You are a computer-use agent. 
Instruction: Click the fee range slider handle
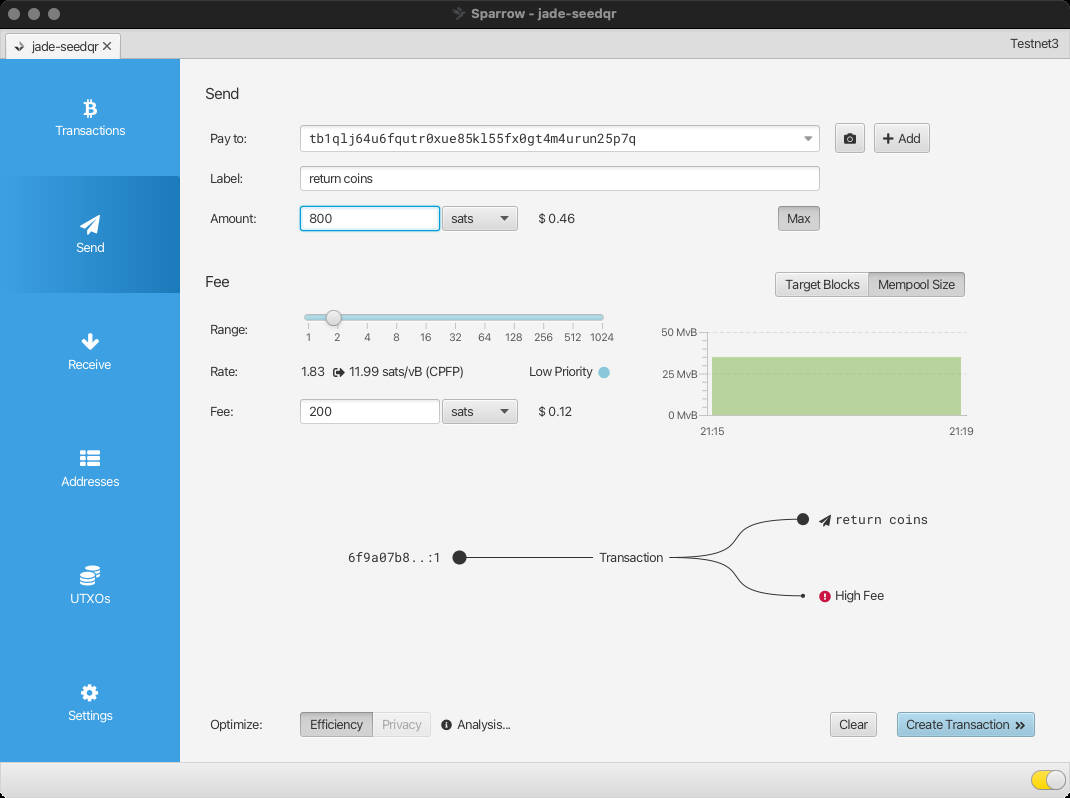pyautogui.click(x=333, y=317)
